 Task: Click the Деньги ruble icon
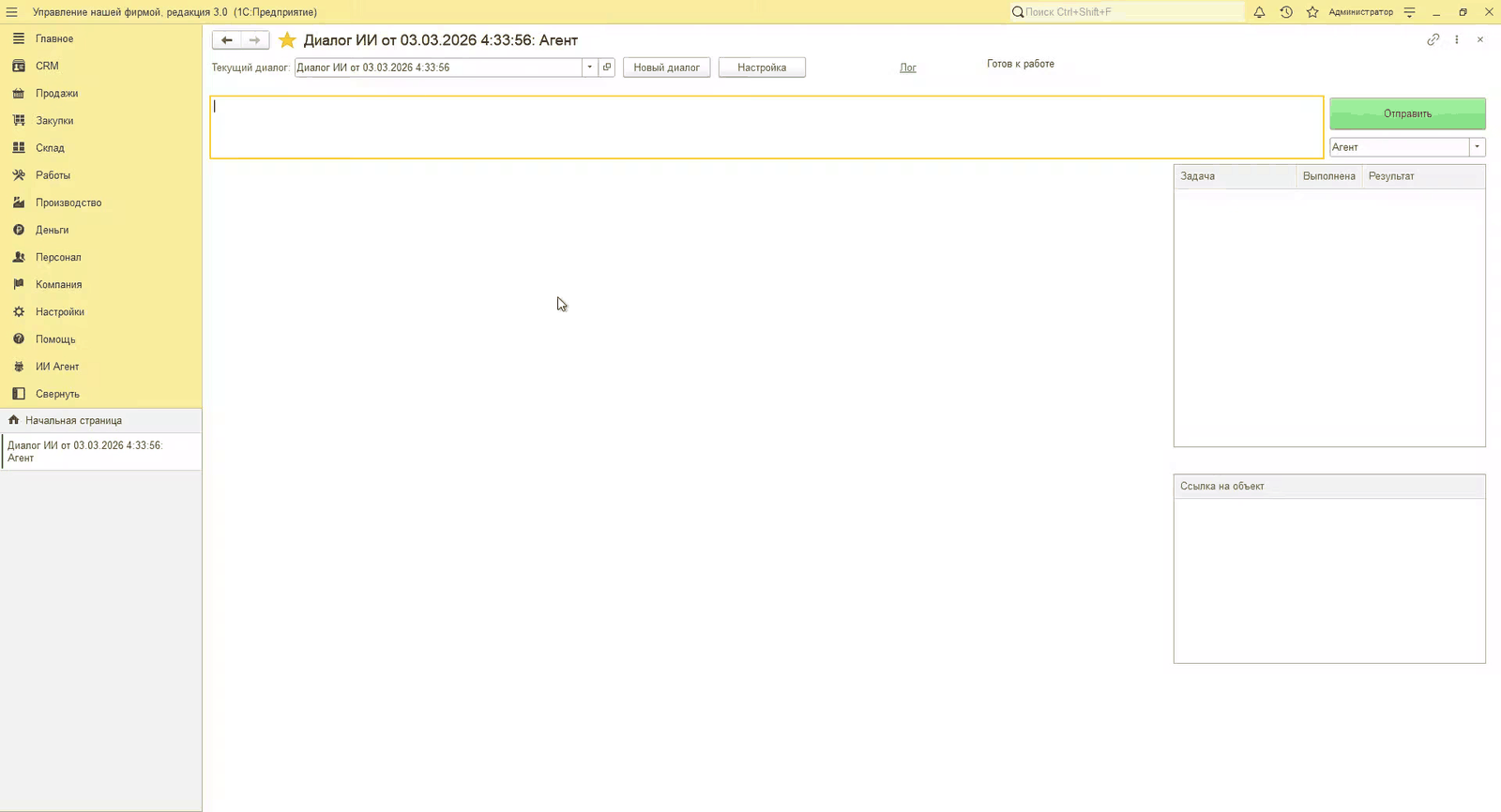click(19, 230)
